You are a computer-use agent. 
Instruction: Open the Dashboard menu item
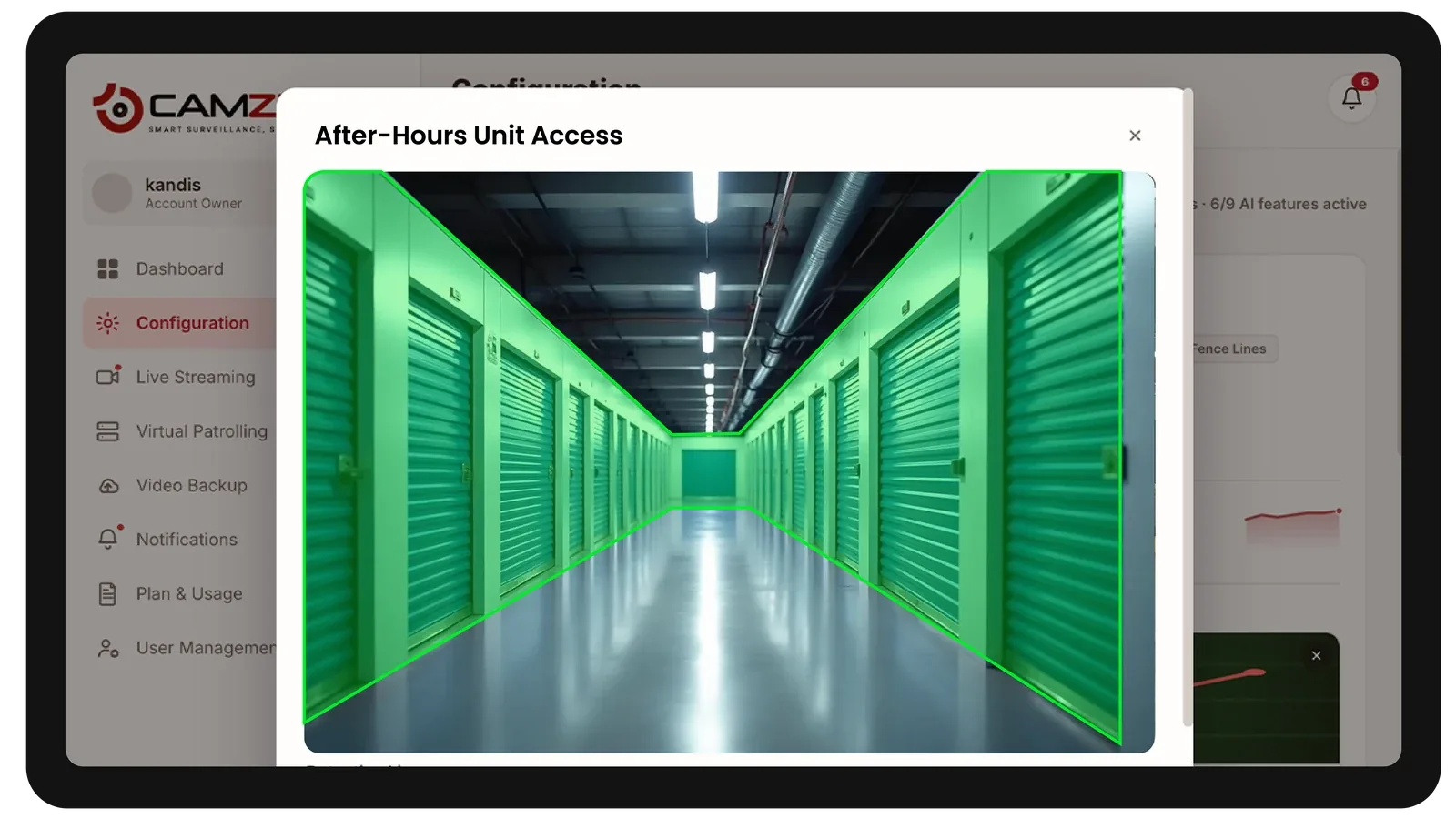click(x=179, y=269)
